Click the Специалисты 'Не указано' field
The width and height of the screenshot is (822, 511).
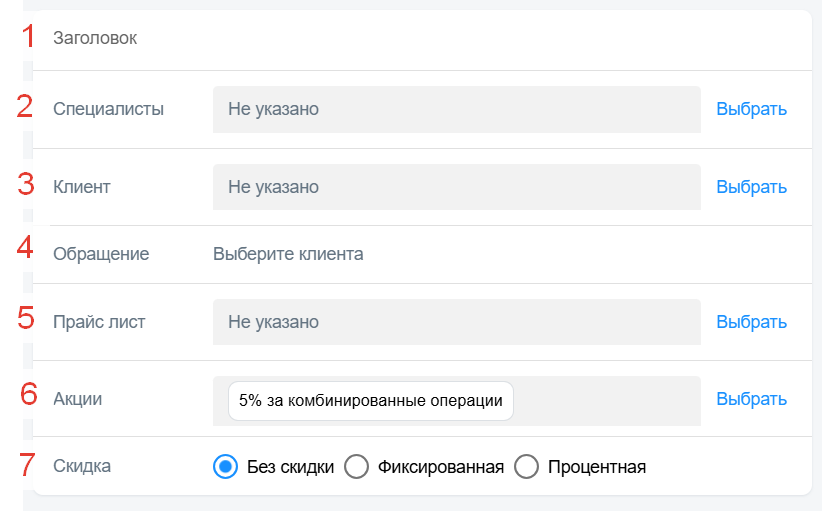coord(457,110)
